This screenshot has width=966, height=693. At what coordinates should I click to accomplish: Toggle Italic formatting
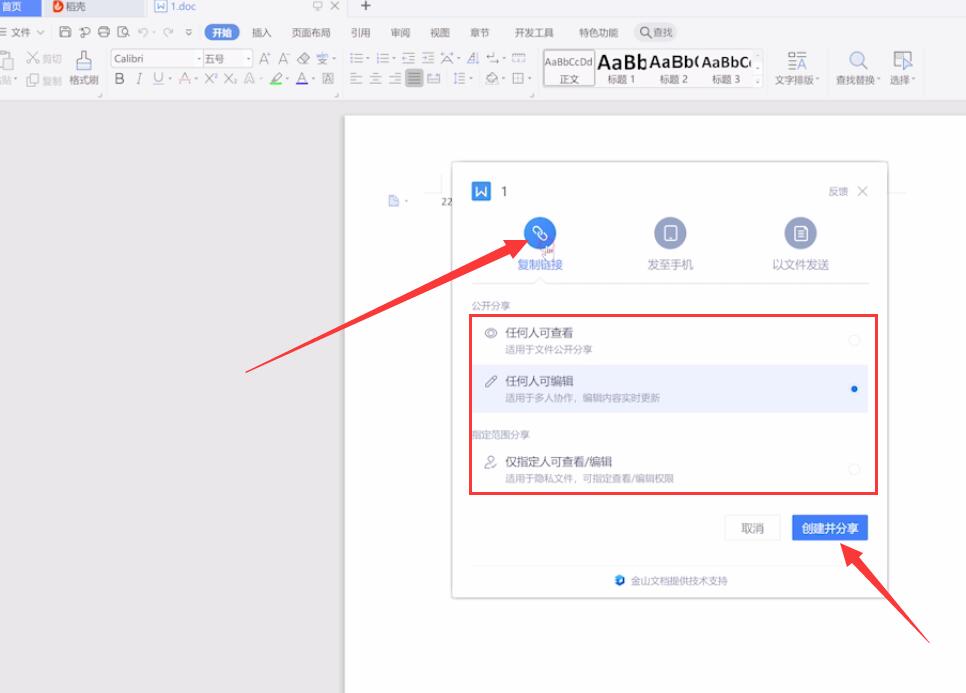point(139,79)
